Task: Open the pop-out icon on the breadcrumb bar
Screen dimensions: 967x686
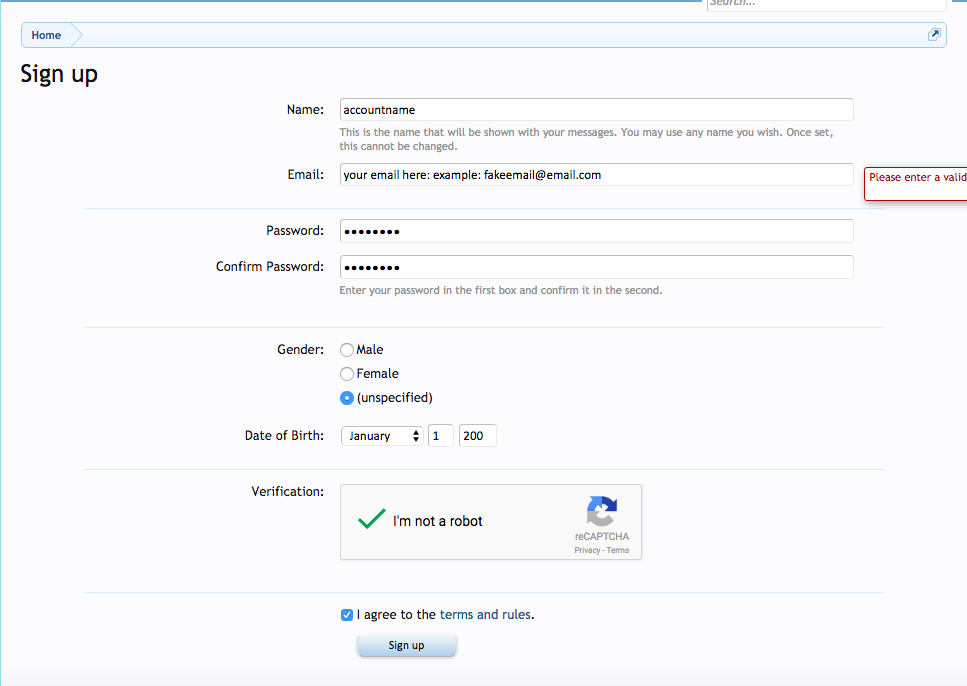Action: 934,35
